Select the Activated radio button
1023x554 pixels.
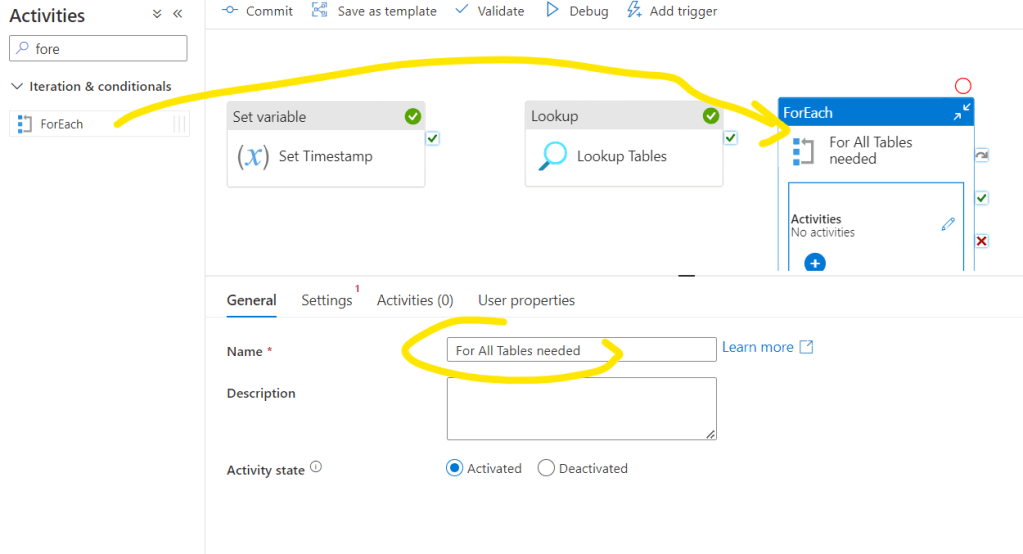point(455,468)
